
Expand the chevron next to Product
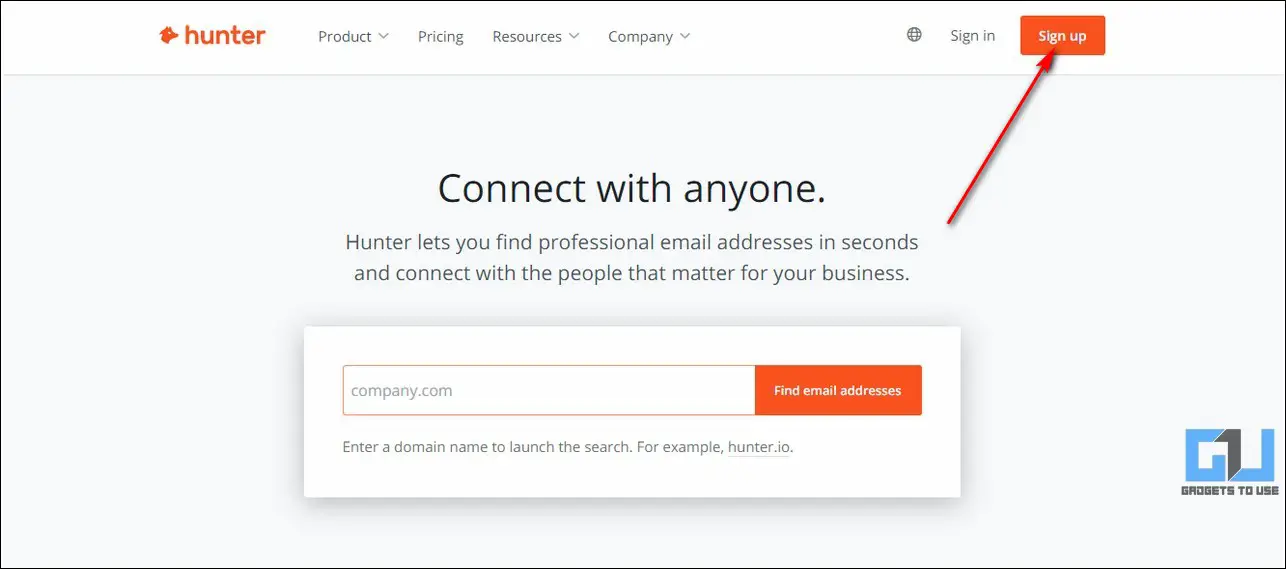click(381, 36)
